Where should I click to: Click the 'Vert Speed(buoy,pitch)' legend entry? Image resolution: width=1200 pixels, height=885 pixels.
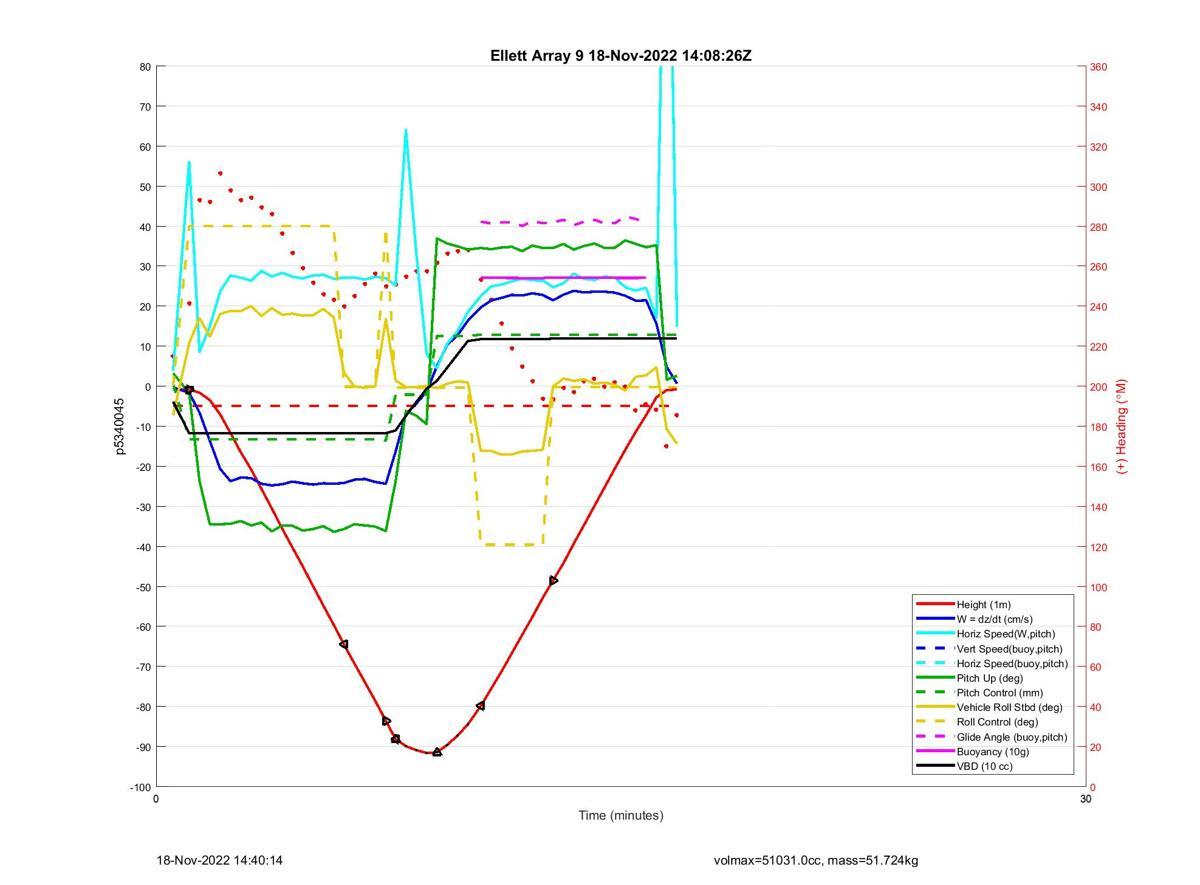pyautogui.click(x=1009, y=649)
